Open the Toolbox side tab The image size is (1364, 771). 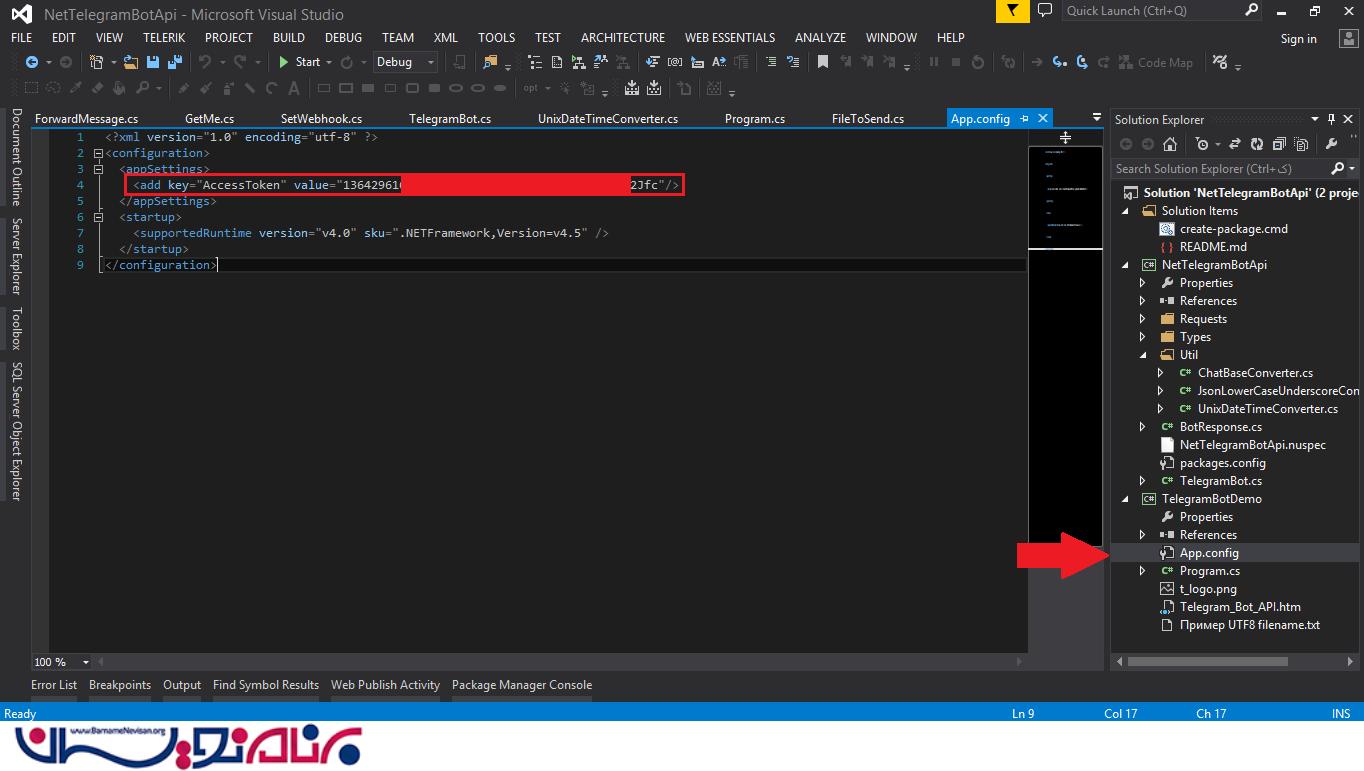[17, 328]
